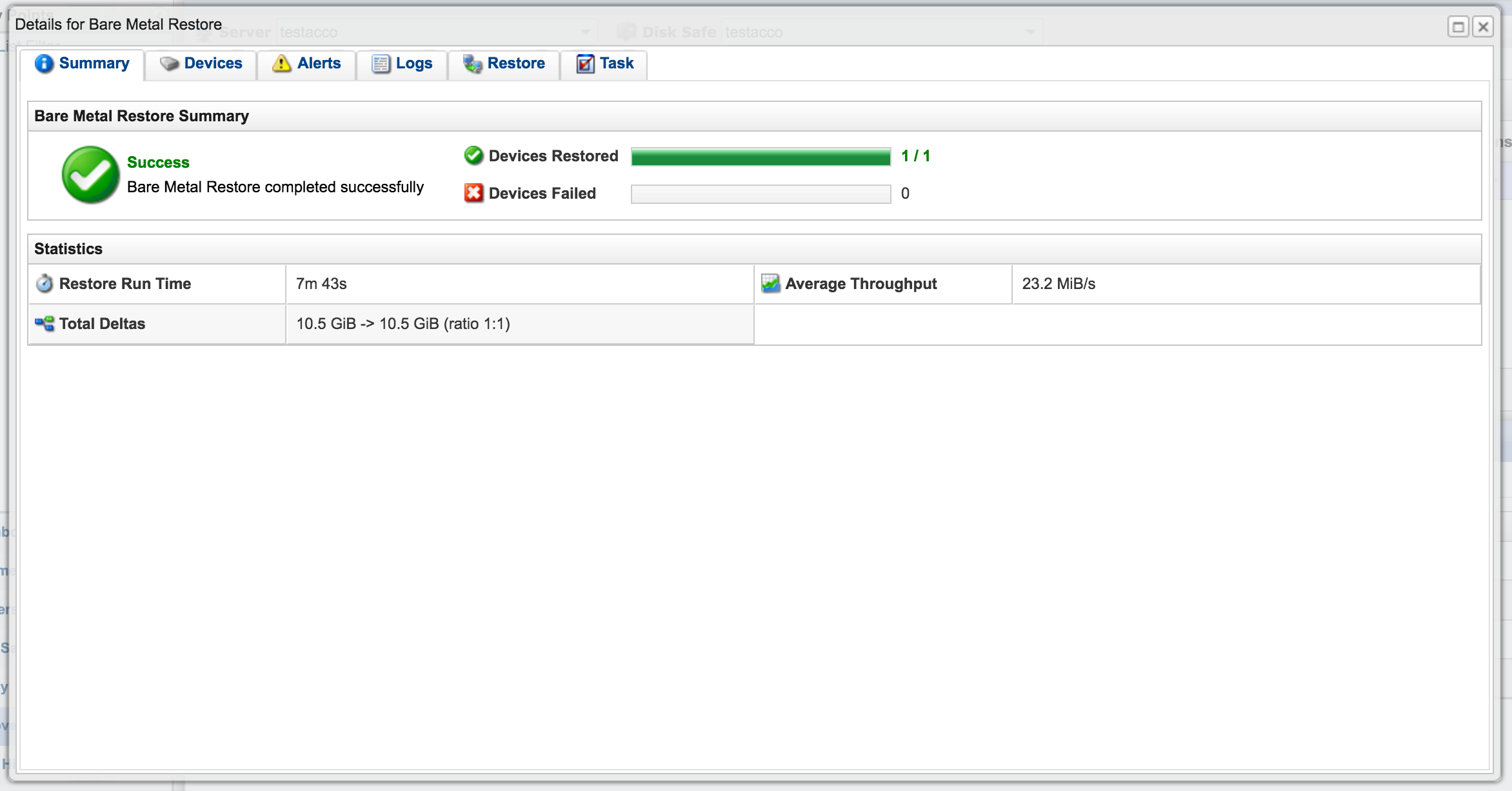Click the large green Success checkmark icon

[x=90, y=174]
